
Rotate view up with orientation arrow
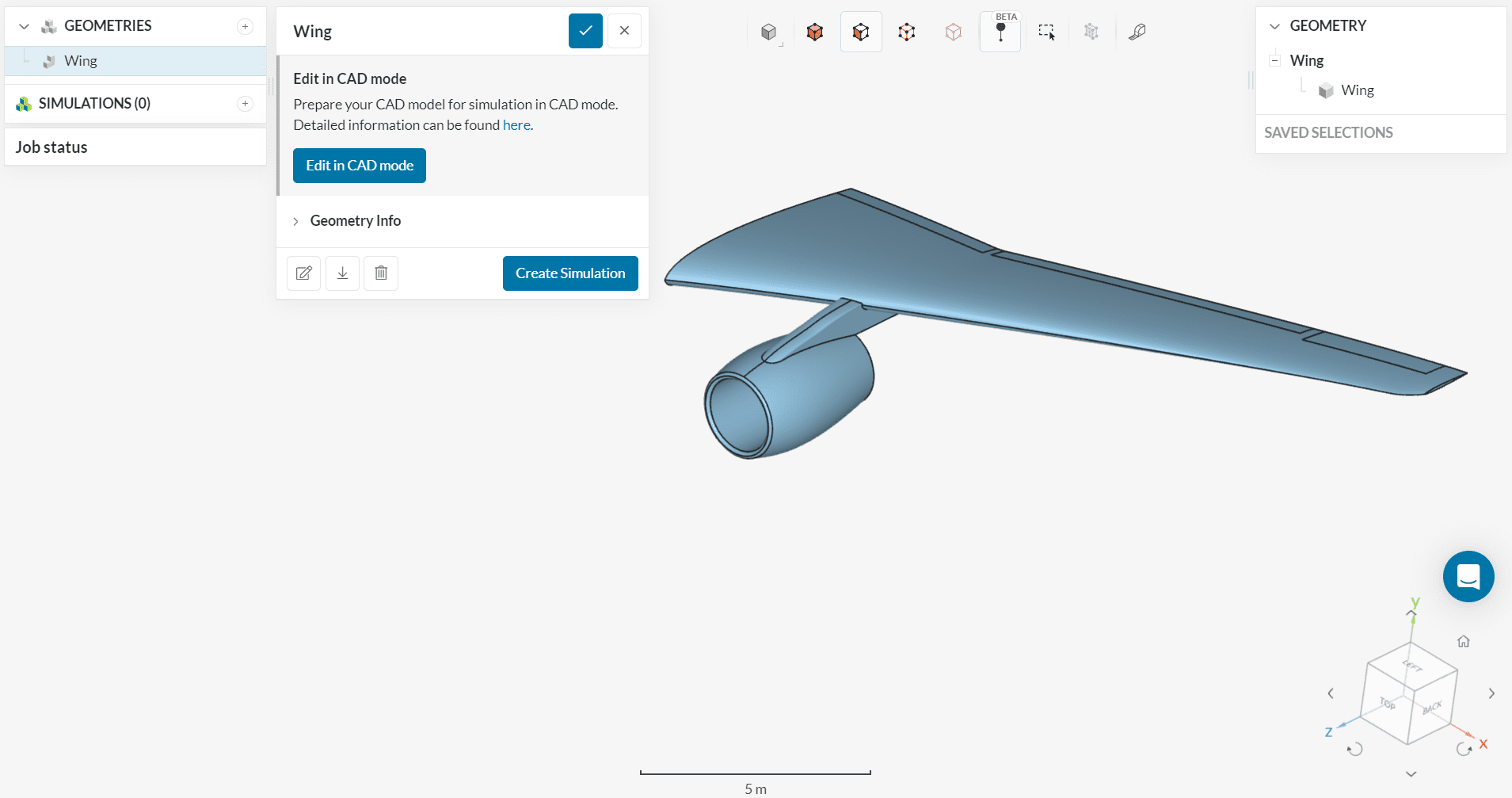1411,613
